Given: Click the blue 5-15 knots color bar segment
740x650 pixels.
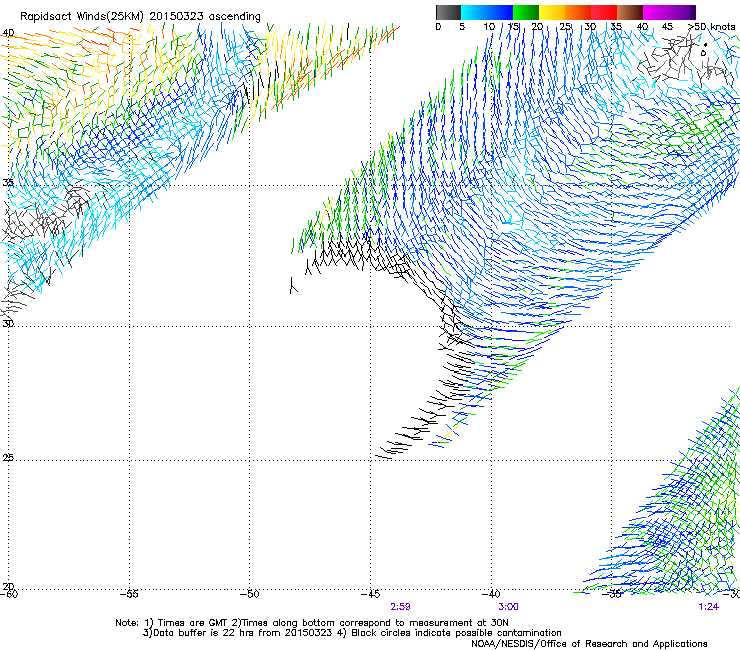Looking at the screenshot, I should coord(487,12).
